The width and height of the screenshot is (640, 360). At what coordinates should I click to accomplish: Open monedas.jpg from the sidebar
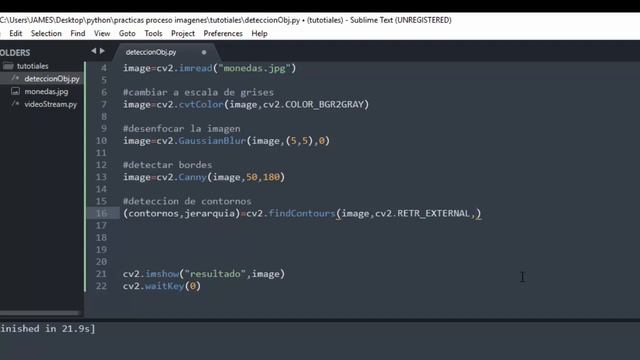46,91
